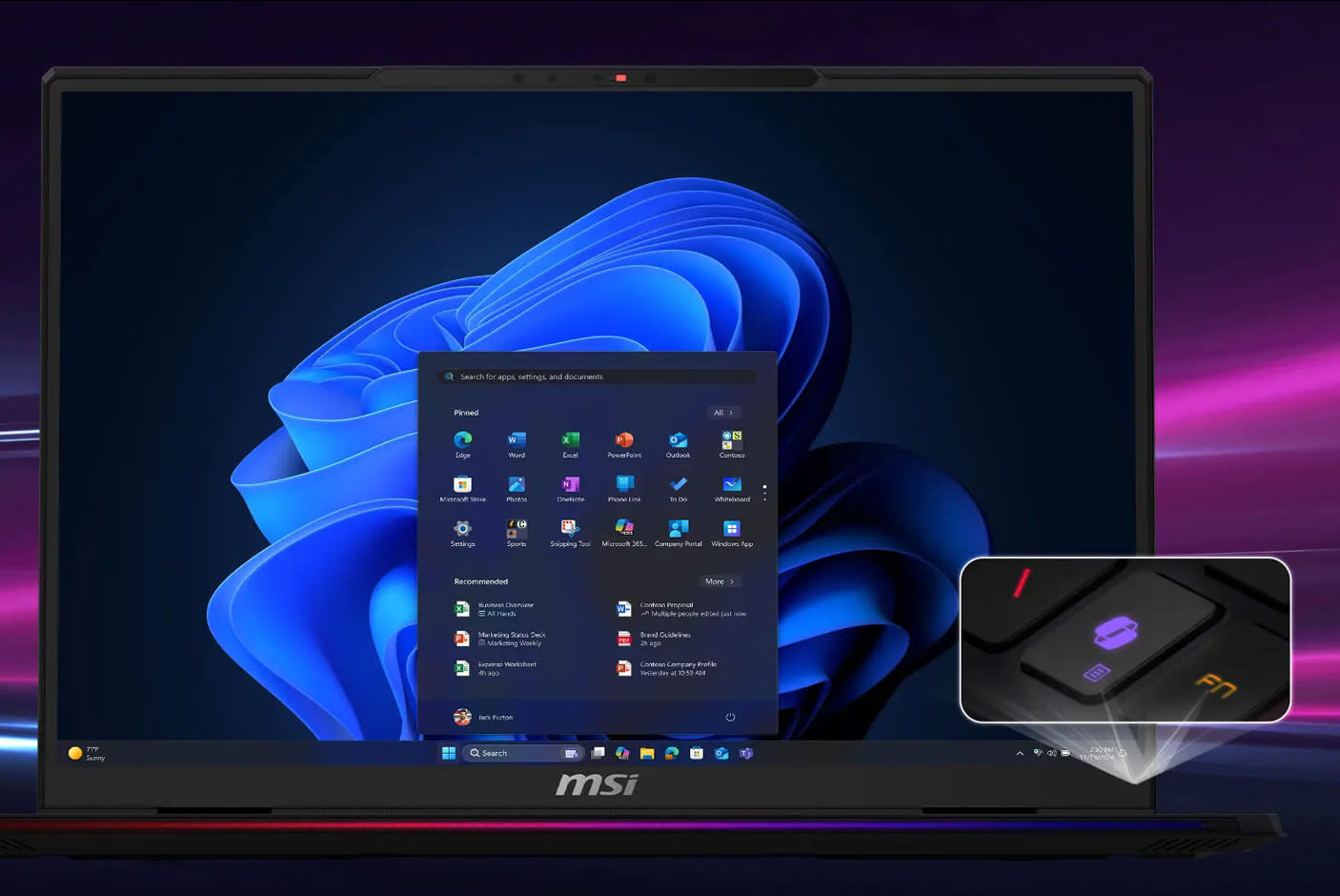The width and height of the screenshot is (1340, 896).
Task: Open the Brand Guidelines PDF
Action: tap(654, 639)
